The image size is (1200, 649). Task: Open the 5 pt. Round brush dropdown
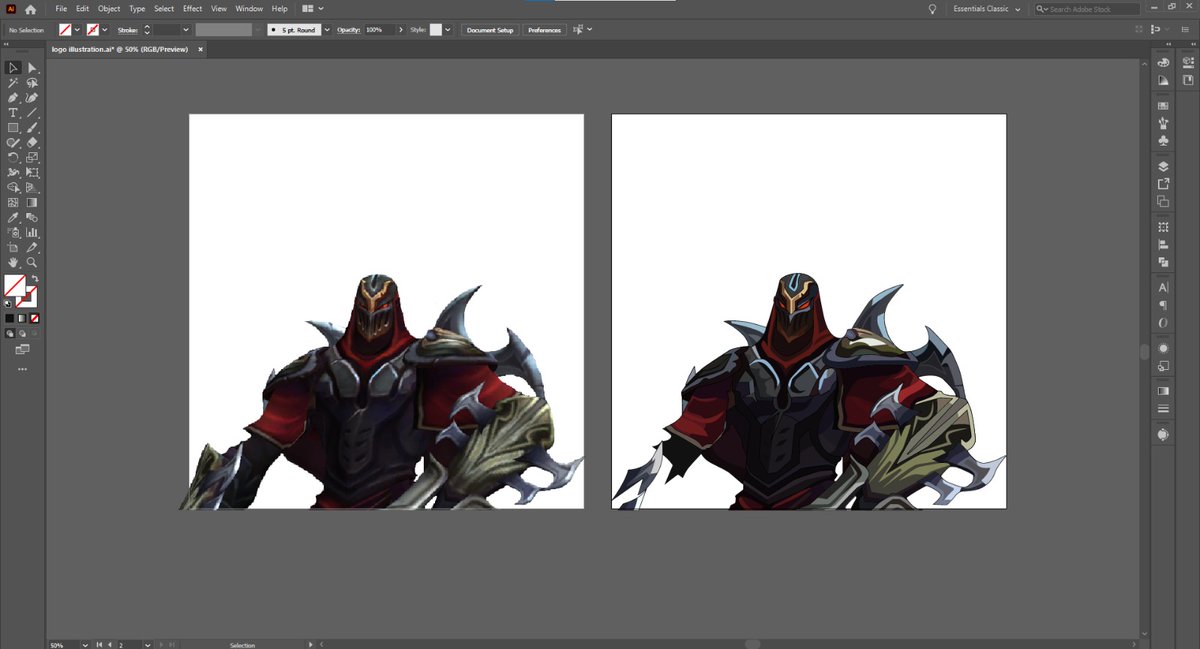tap(327, 30)
